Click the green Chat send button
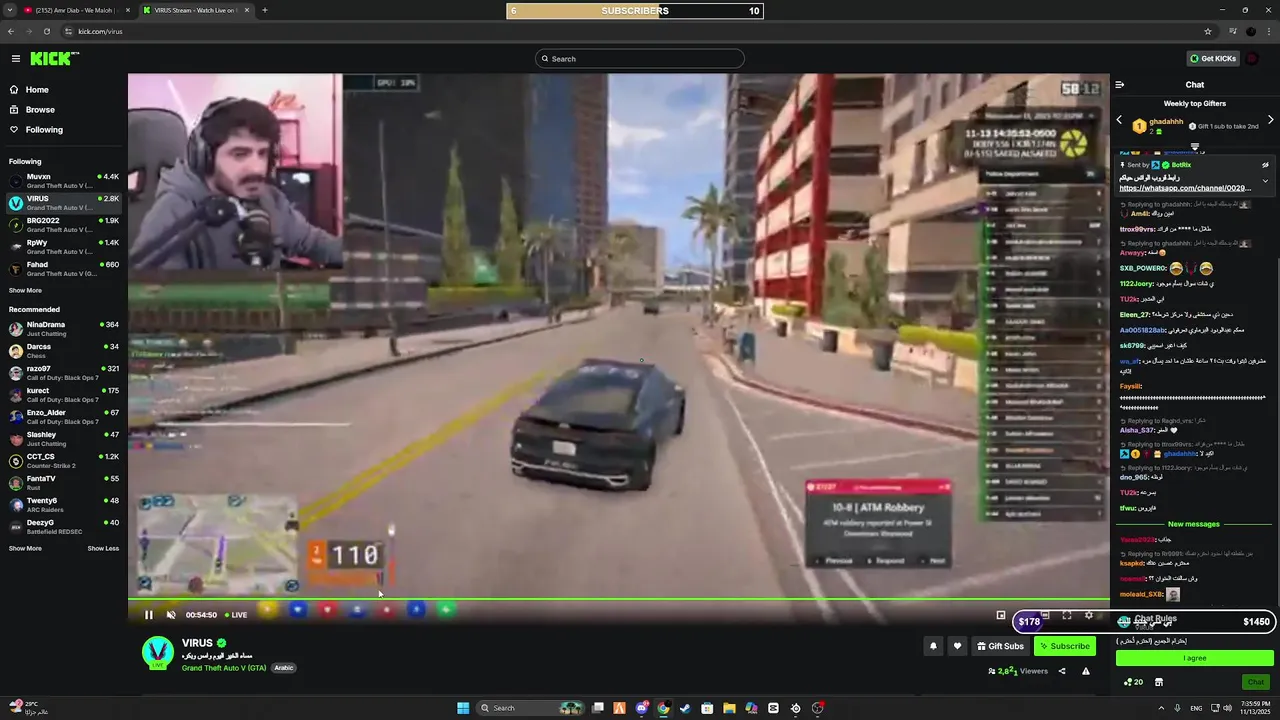This screenshot has width=1280, height=720. 1255,682
